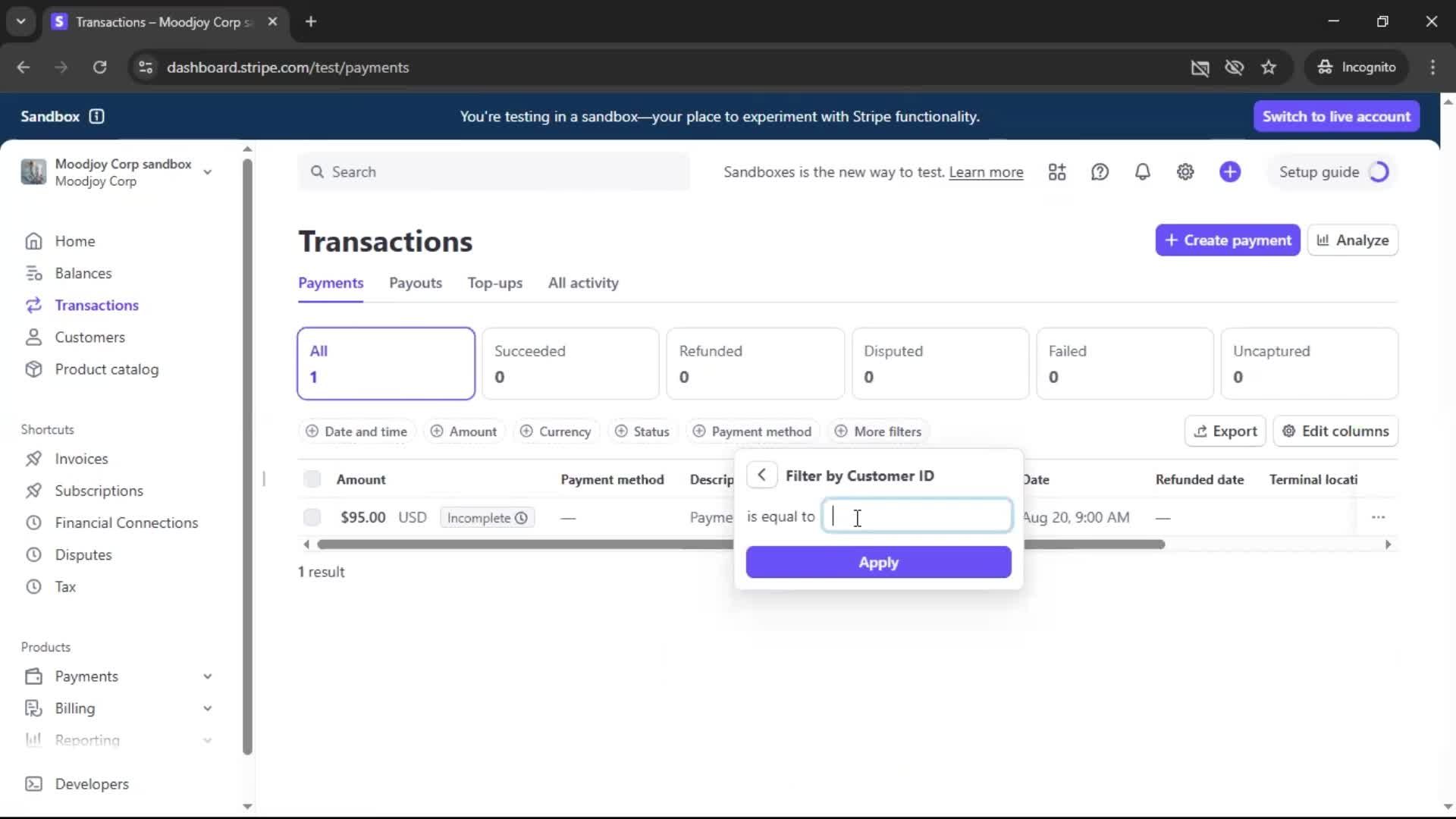
Task: Open the apps grid icon
Action: click(1056, 172)
